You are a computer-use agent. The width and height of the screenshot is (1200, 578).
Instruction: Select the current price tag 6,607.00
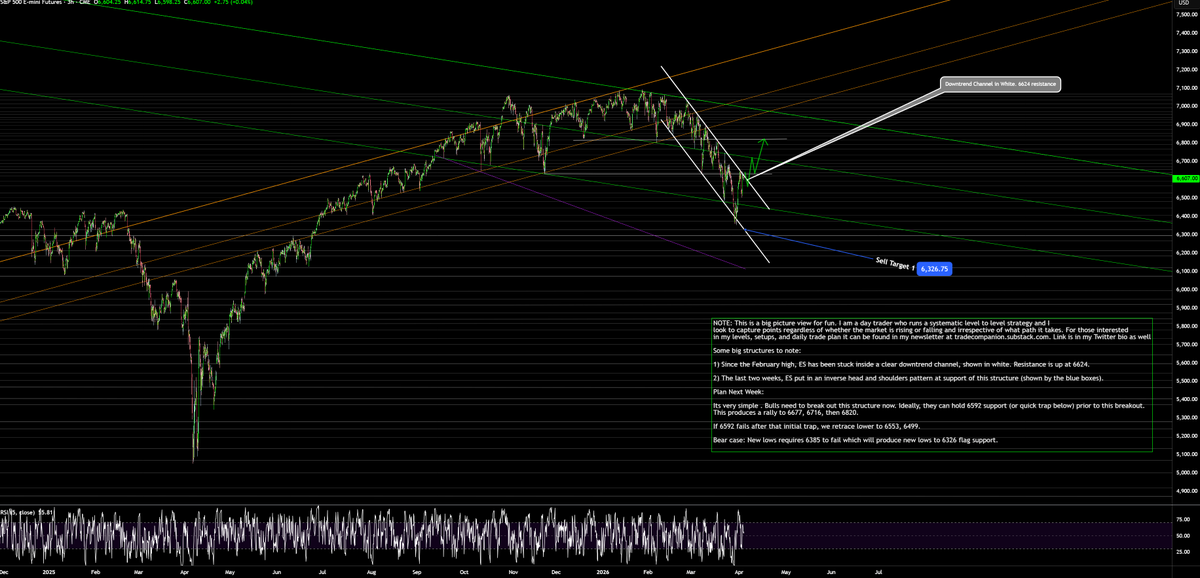pyautogui.click(x=1186, y=177)
